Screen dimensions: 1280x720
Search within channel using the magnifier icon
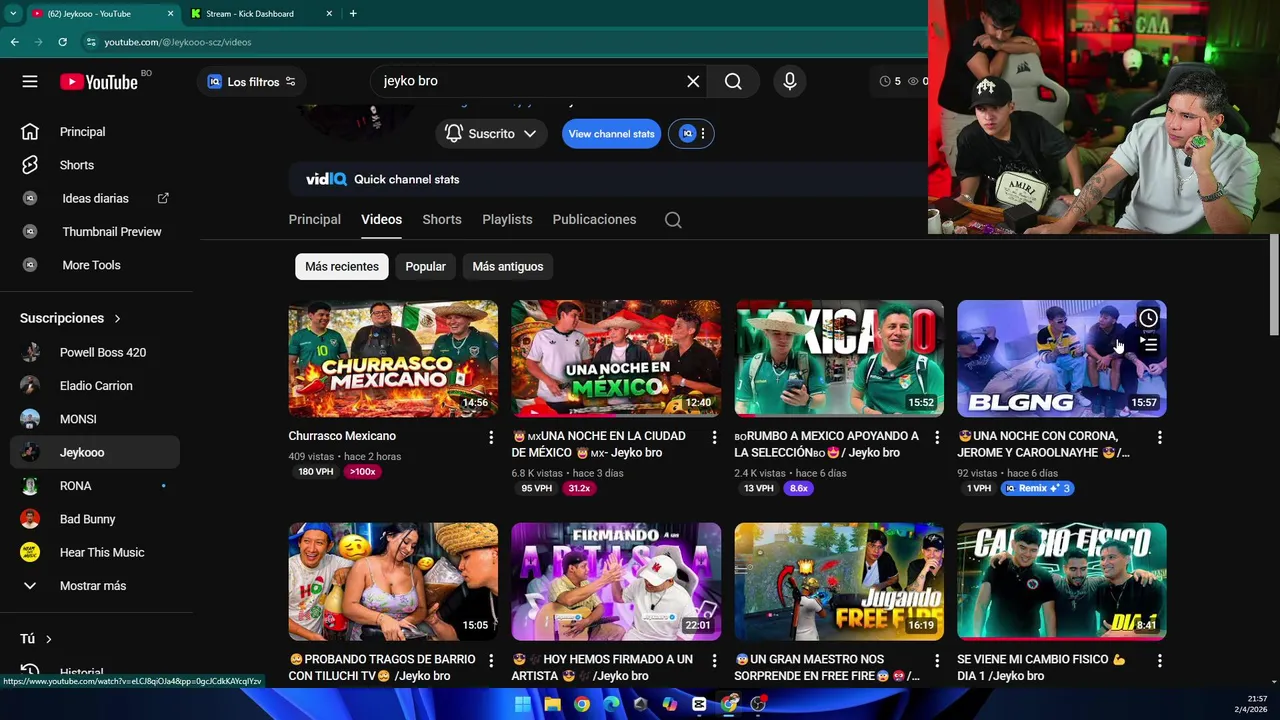click(673, 220)
